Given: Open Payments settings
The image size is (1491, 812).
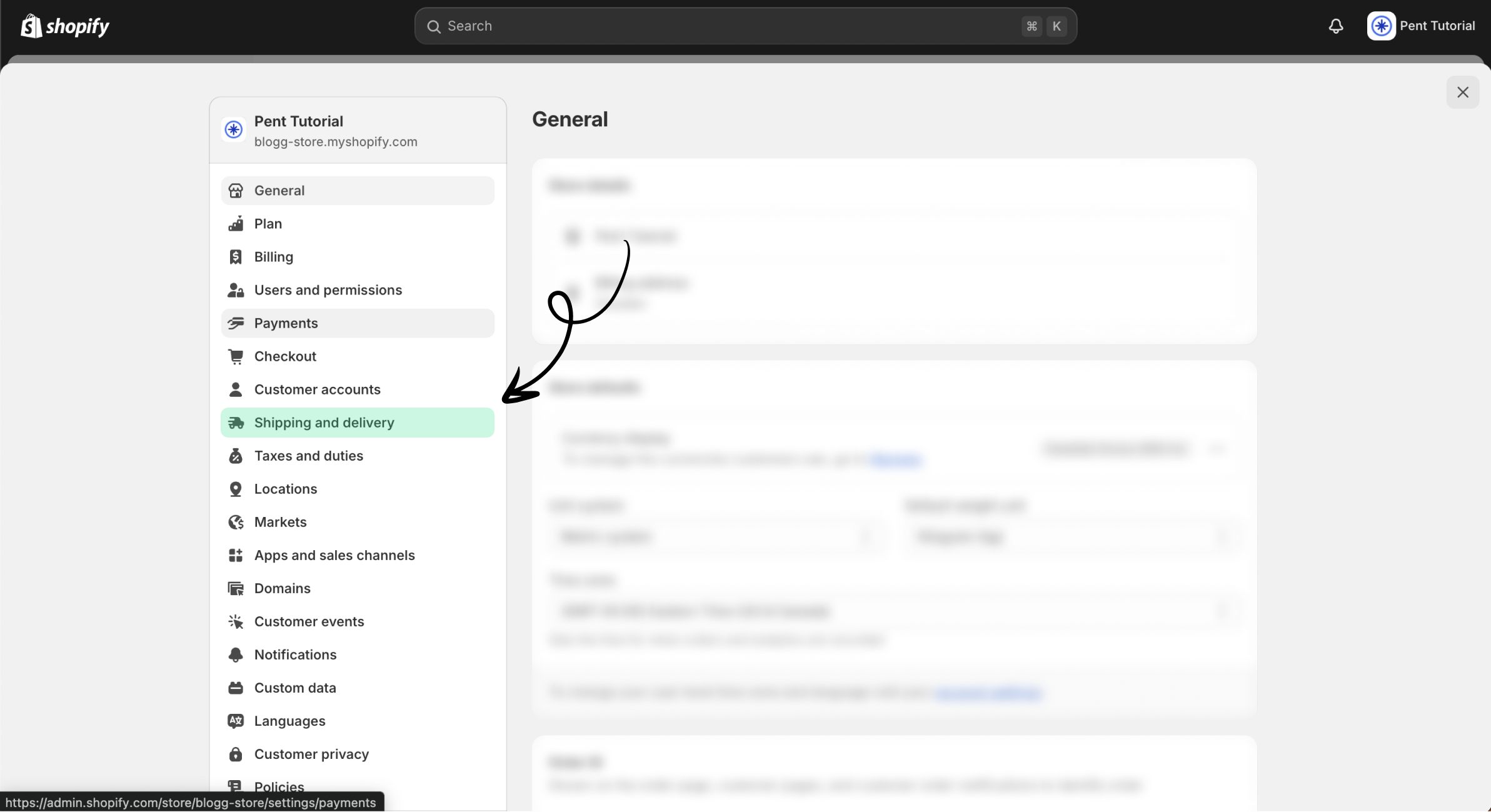Looking at the screenshot, I should point(358,323).
